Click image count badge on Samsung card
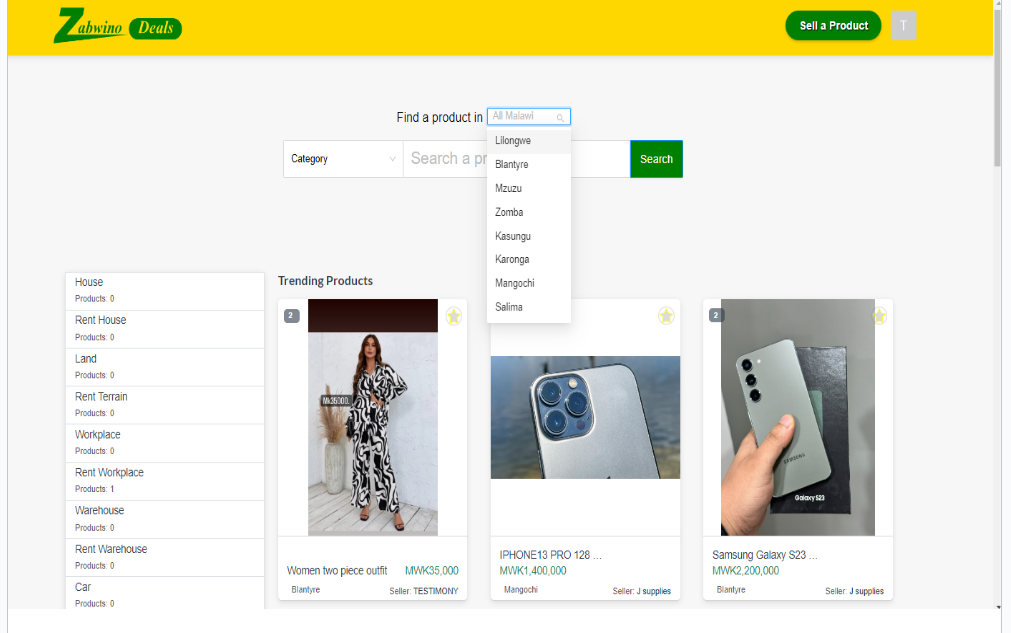 [716, 315]
